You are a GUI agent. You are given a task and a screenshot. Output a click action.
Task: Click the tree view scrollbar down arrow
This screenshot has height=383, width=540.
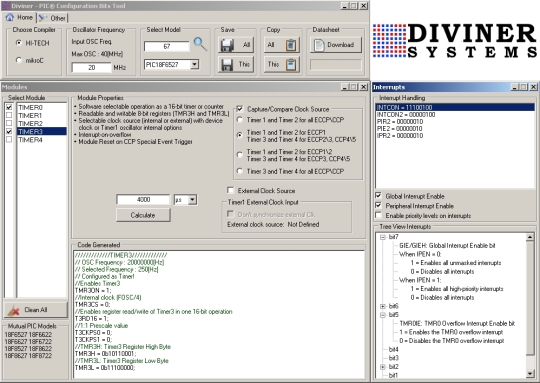(x=530, y=374)
